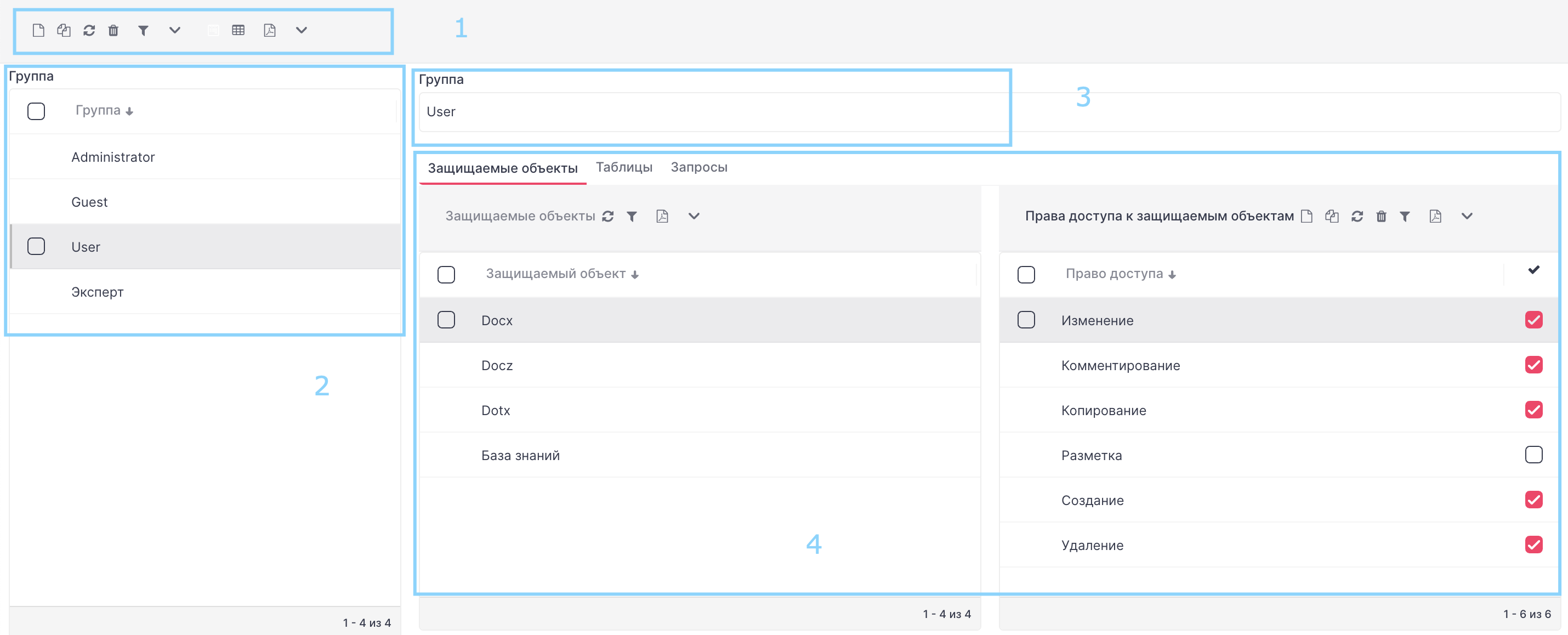Refresh data using main toolbar refresh icon

coord(89,31)
